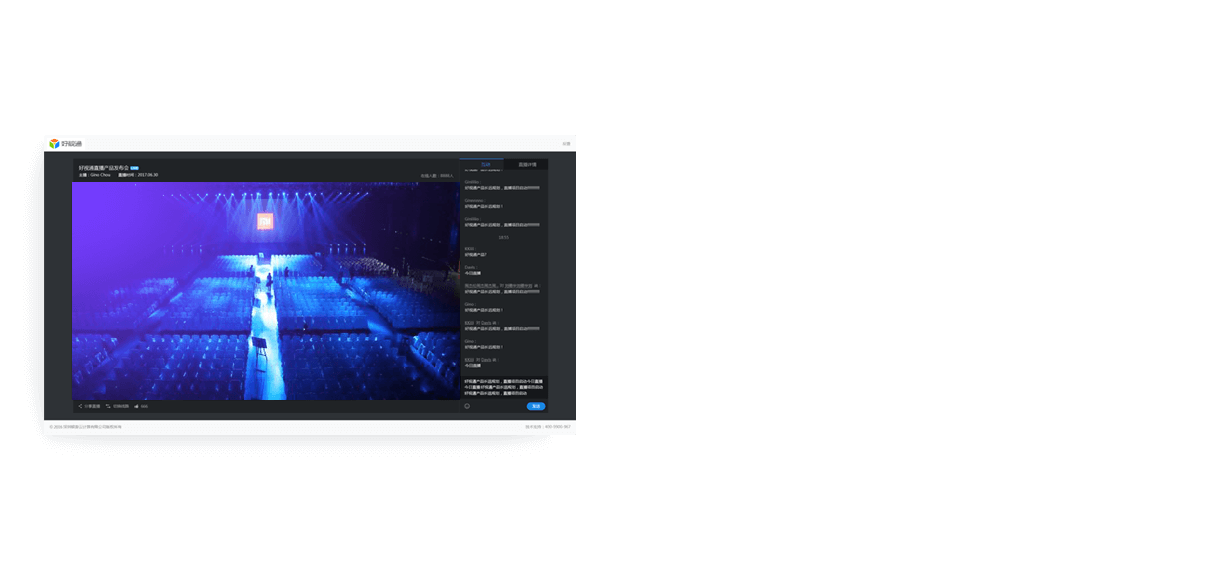Click the live video player area
The height and width of the screenshot is (570, 1220).
point(265,291)
